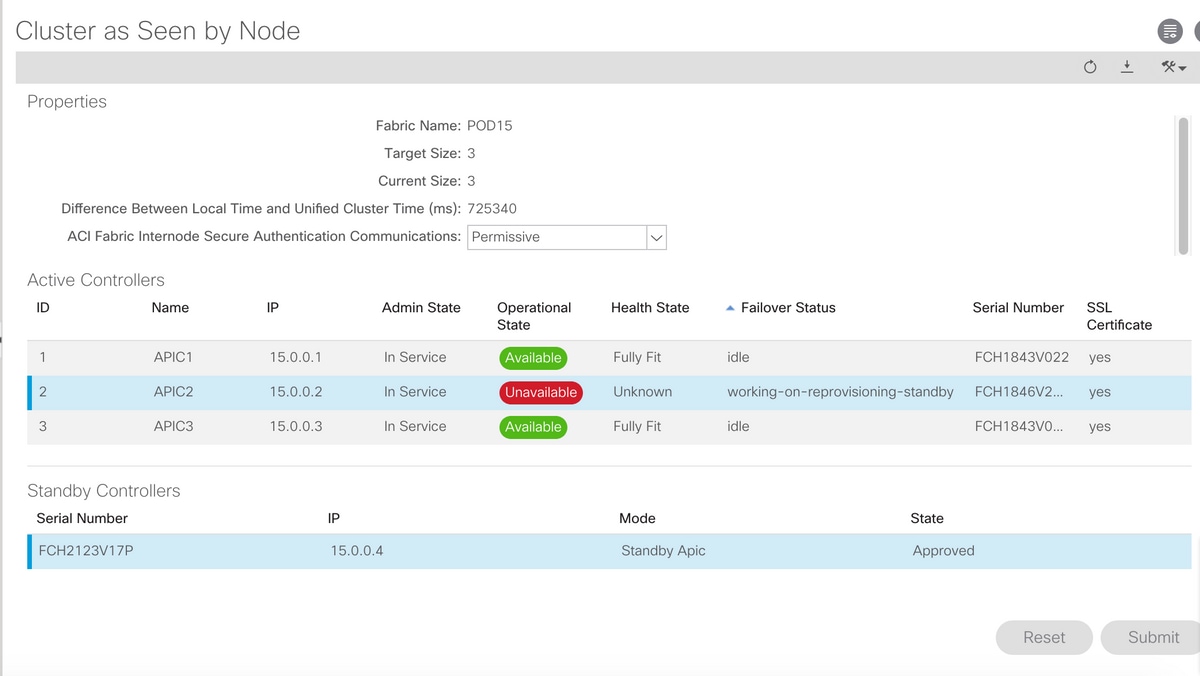Screen dimensions: 1200x676
Task: Click the red Unavailable badge for APIC2
Action: click(x=540, y=392)
